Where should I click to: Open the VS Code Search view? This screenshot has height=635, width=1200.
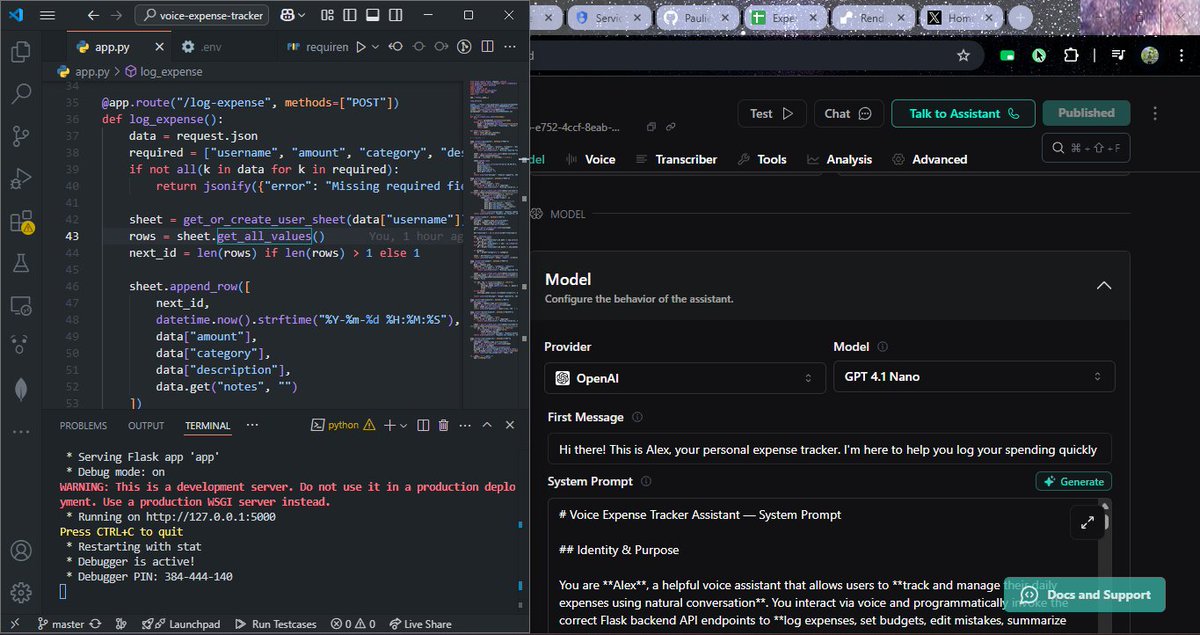21,95
